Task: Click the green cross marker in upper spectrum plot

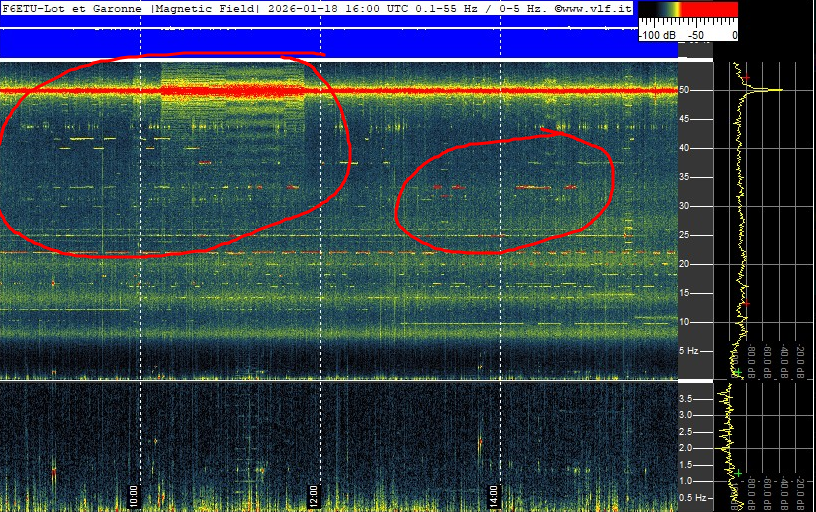Action: [736, 373]
